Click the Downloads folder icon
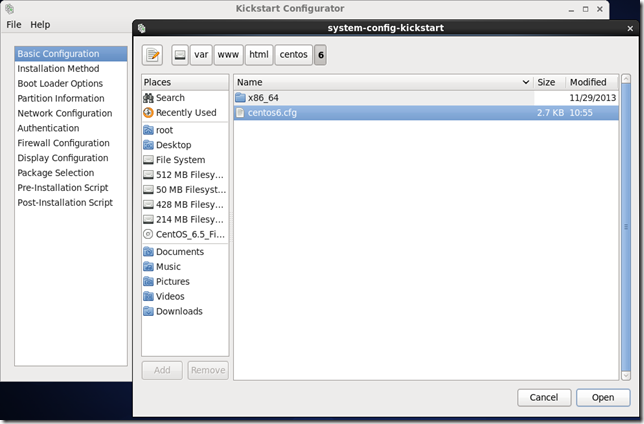Viewport: 644px width, 424px height. click(x=148, y=311)
